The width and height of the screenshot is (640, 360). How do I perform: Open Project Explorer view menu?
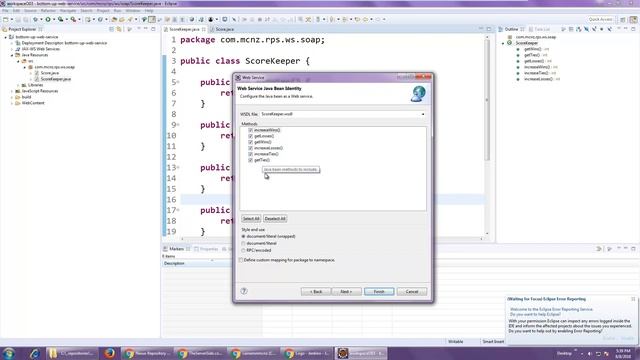pyautogui.click(x=130, y=29)
